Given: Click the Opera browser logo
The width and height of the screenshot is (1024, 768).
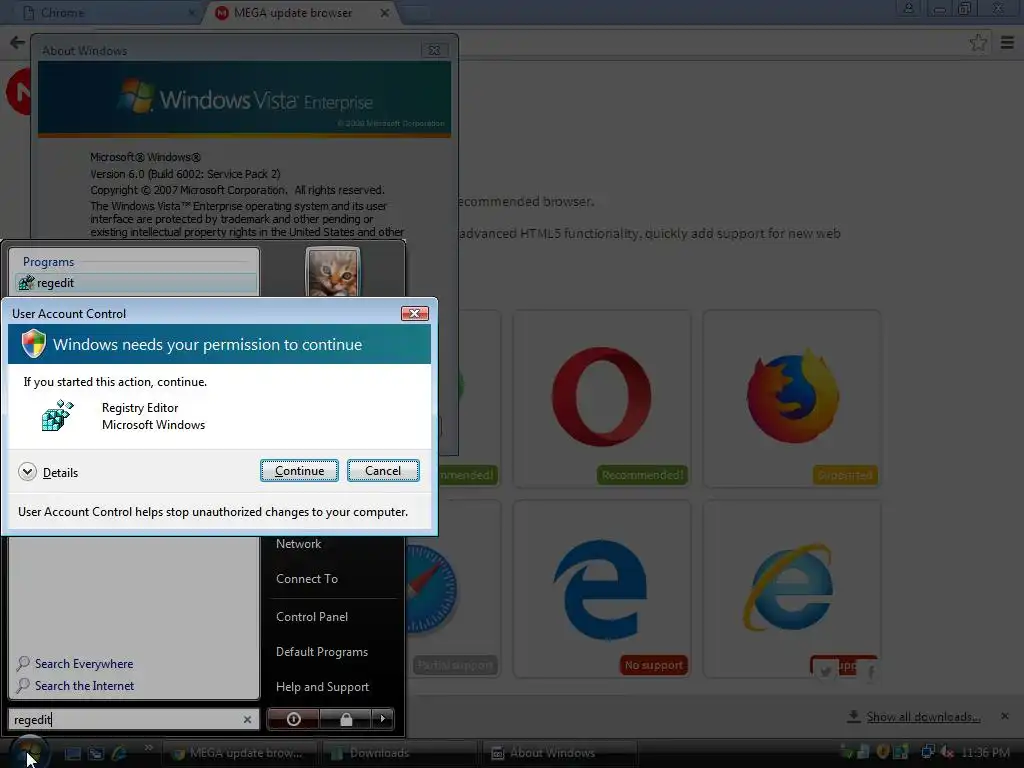Looking at the screenshot, I should click(x=601, y=397).
